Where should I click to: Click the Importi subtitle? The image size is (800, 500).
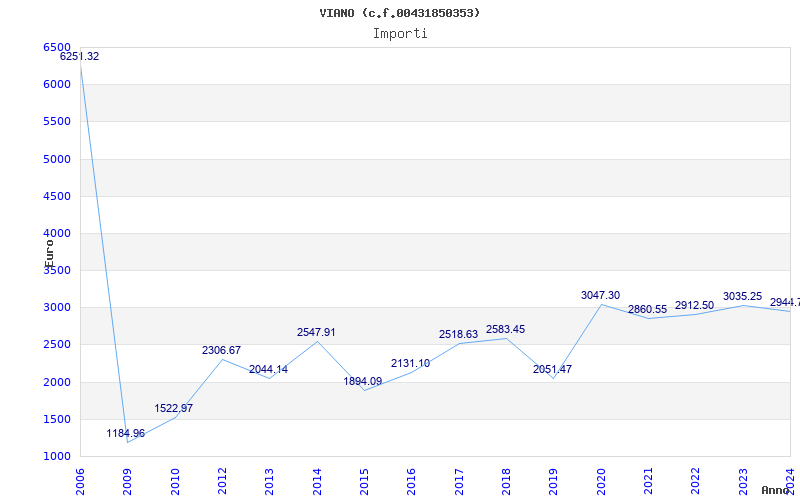tap(400, 34)
